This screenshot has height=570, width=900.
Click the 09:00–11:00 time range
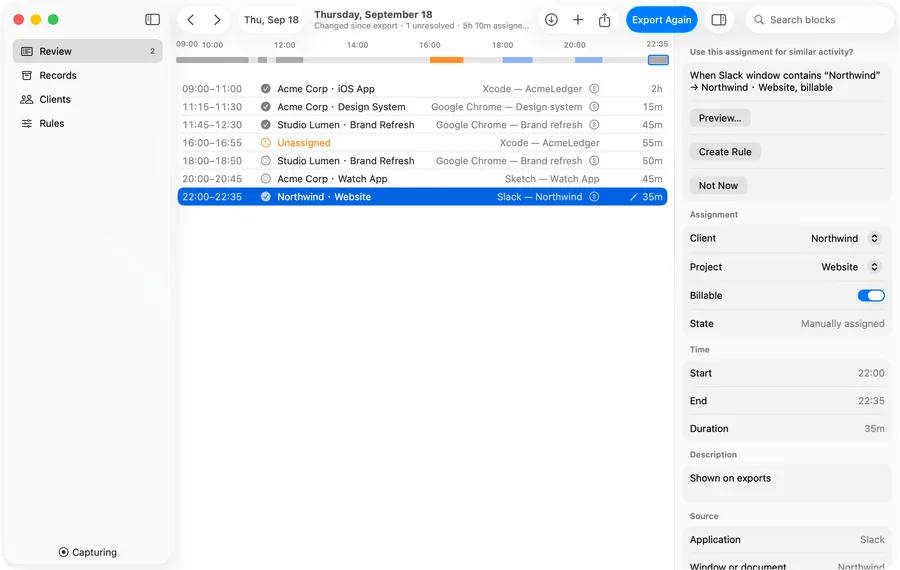(212, 88)
